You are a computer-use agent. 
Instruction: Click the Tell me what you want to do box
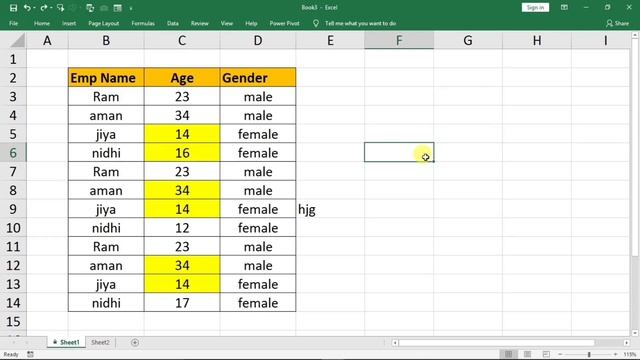pos(360,24)
